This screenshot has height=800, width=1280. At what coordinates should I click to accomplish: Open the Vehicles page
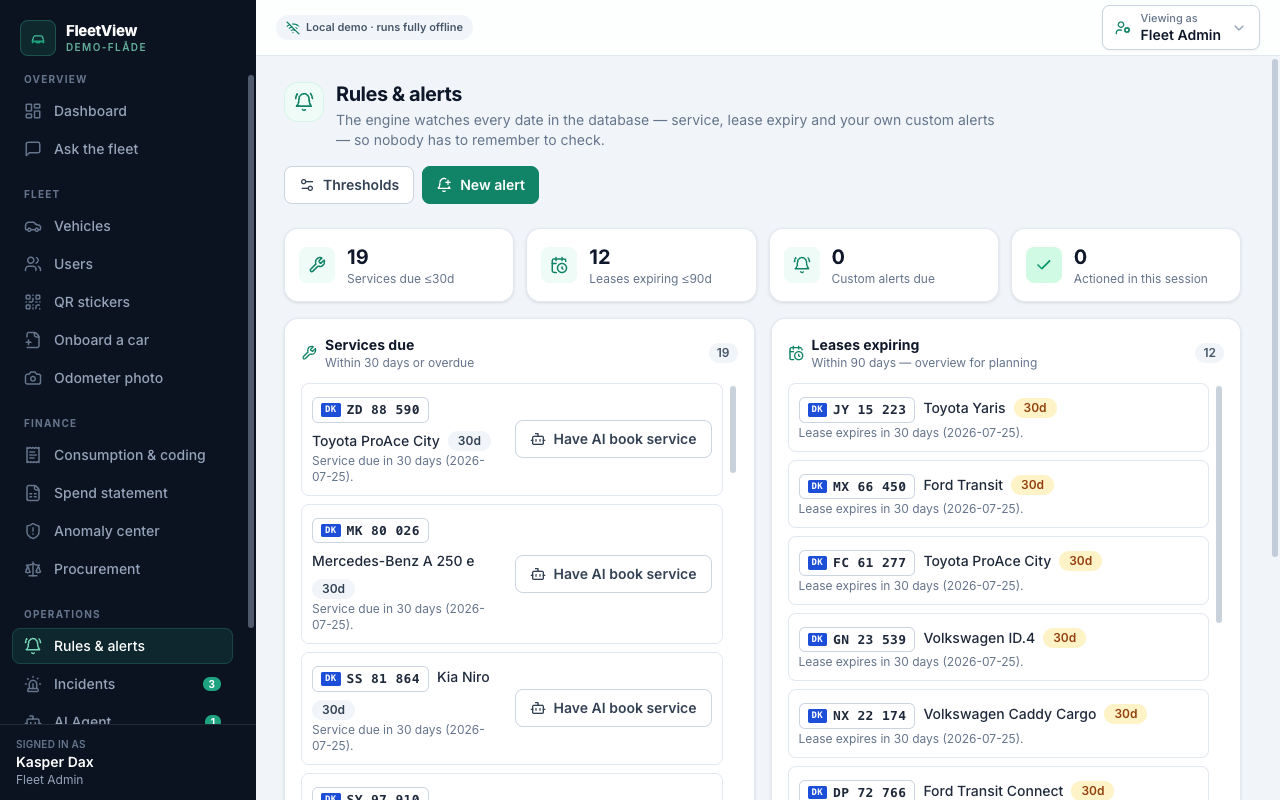click(122, 226)
